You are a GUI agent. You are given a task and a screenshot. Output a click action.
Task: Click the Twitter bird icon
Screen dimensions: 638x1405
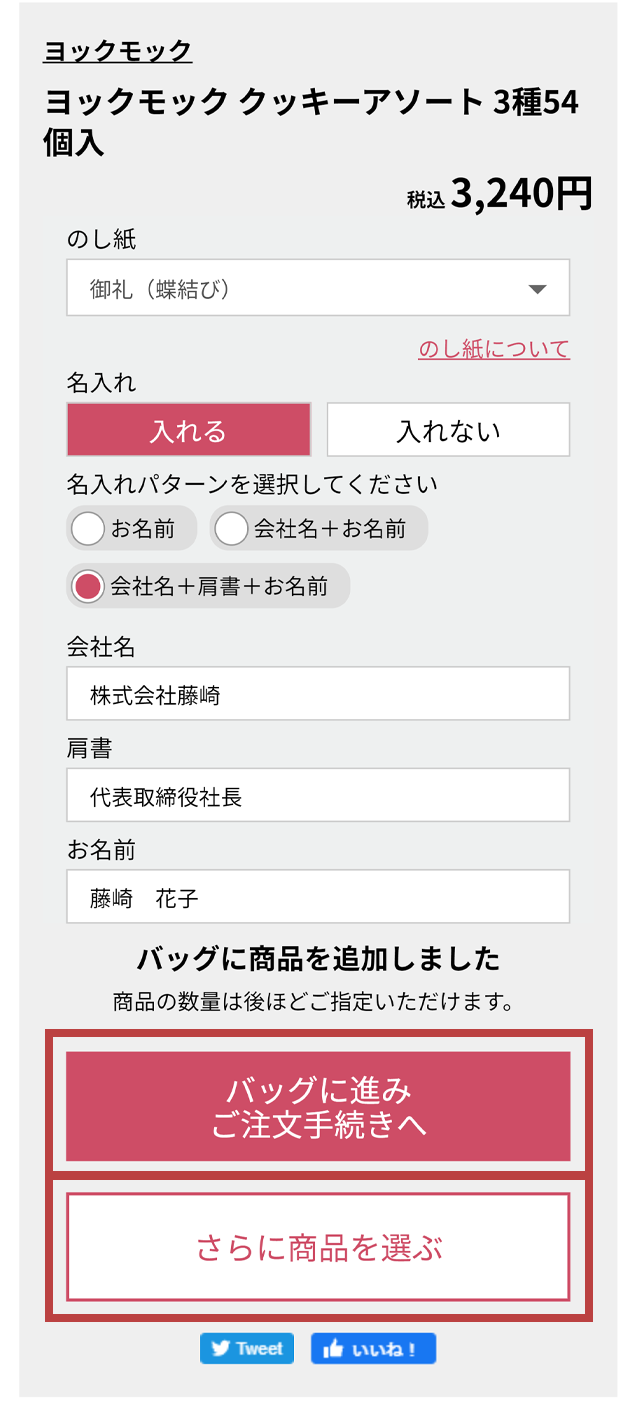(x=221, y=1348)
